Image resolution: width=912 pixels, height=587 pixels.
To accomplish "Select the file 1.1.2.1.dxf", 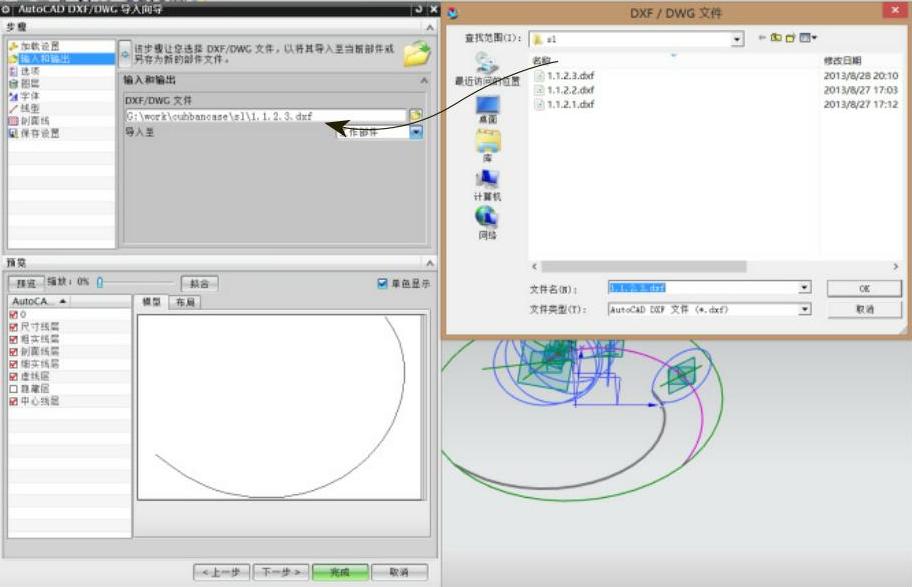I will click(570, 105).
